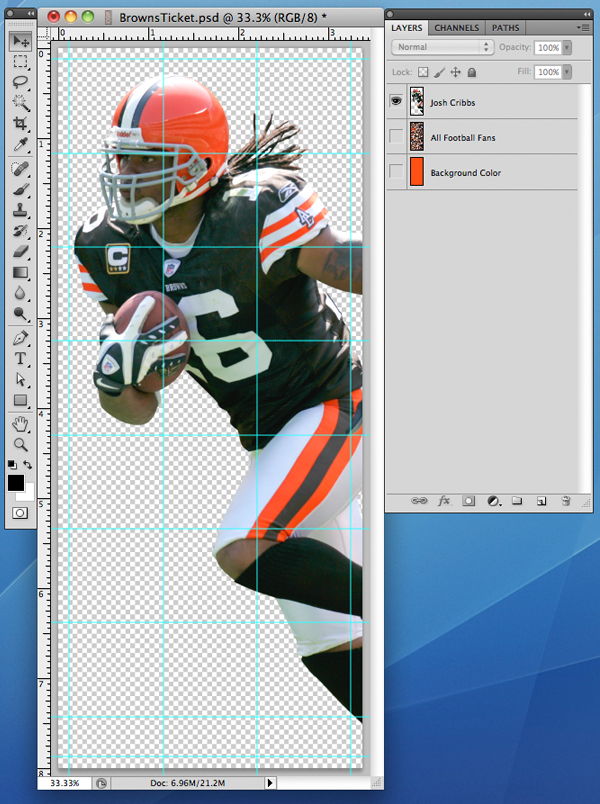Pick the Magic Wand tool

tap(21, 103)
